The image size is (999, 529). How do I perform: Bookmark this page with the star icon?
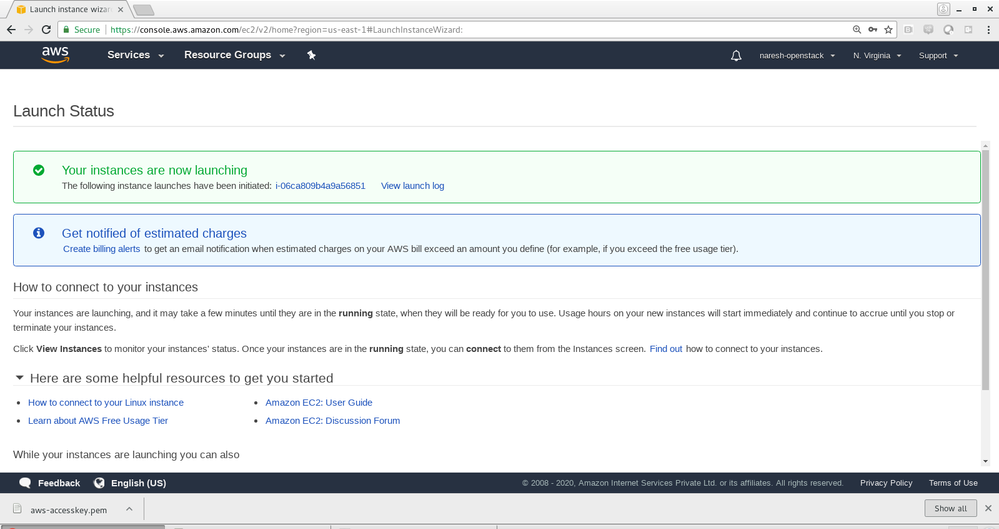pos(888,30)
